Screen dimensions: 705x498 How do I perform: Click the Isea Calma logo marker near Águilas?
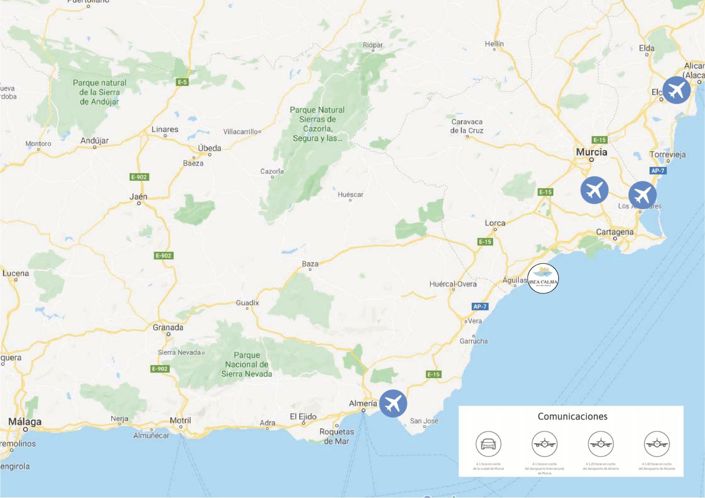tap(543, 279)
